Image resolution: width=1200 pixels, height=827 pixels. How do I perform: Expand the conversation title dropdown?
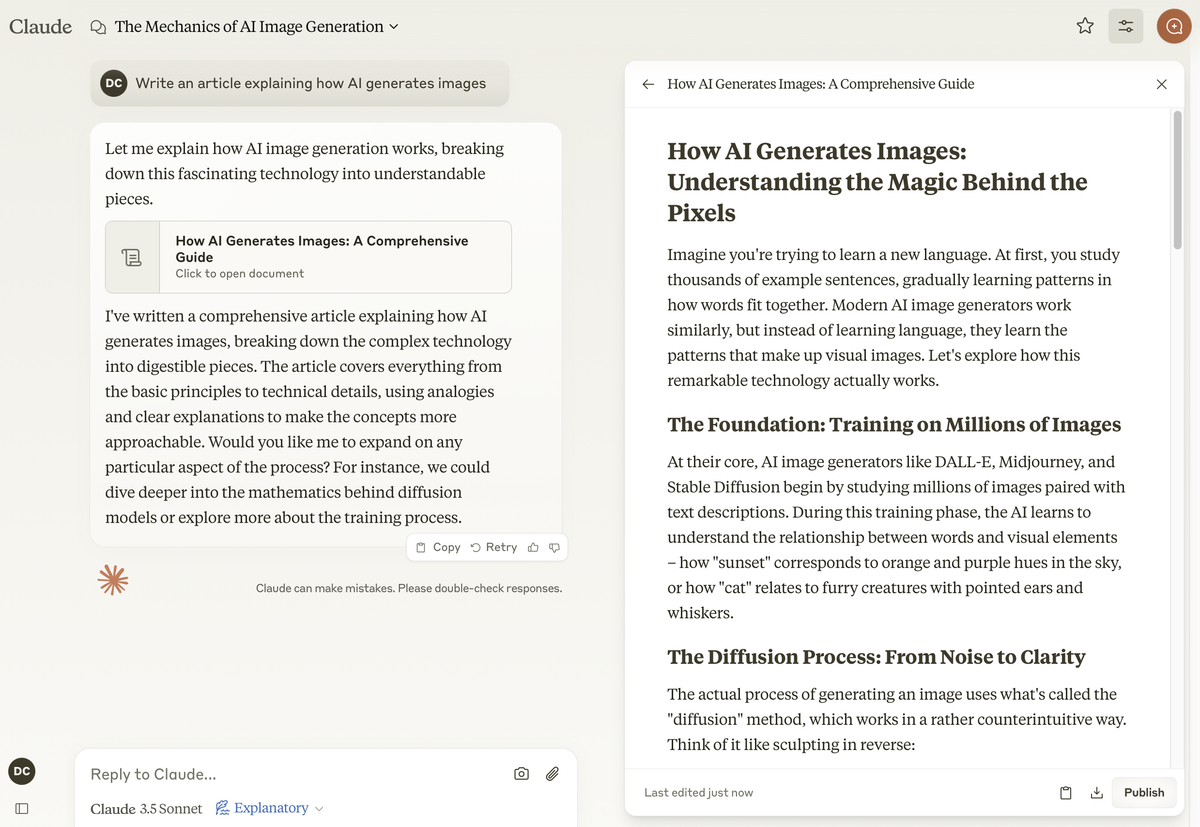click(393, 27)
